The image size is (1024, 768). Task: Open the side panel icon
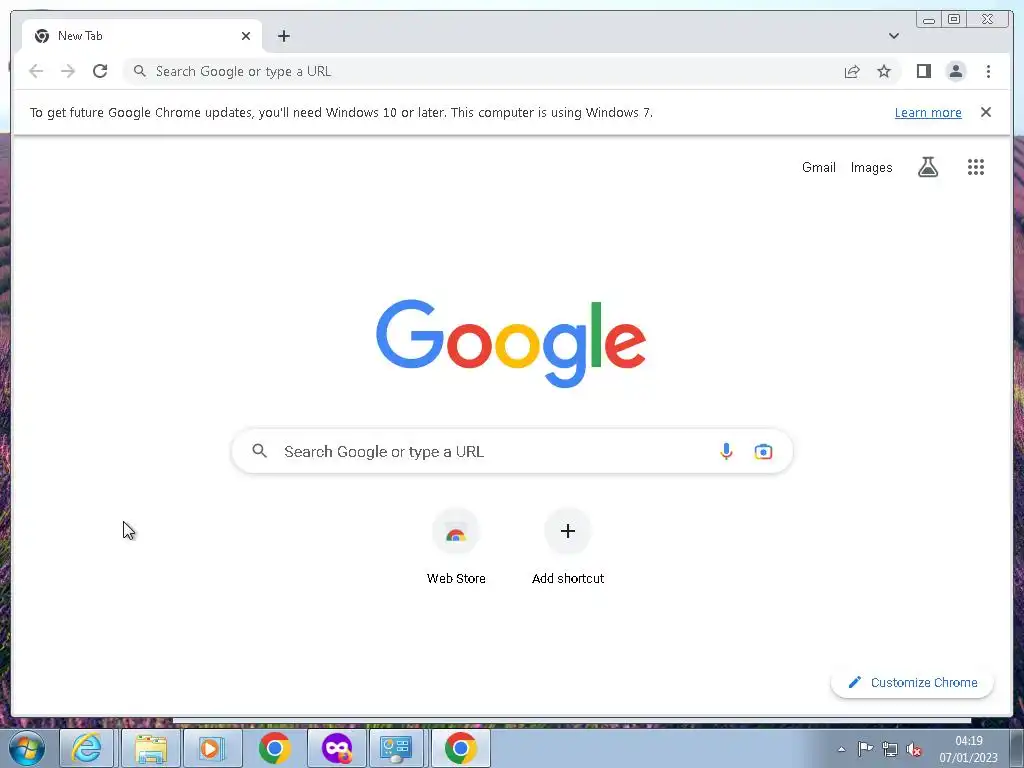point(923,71)
